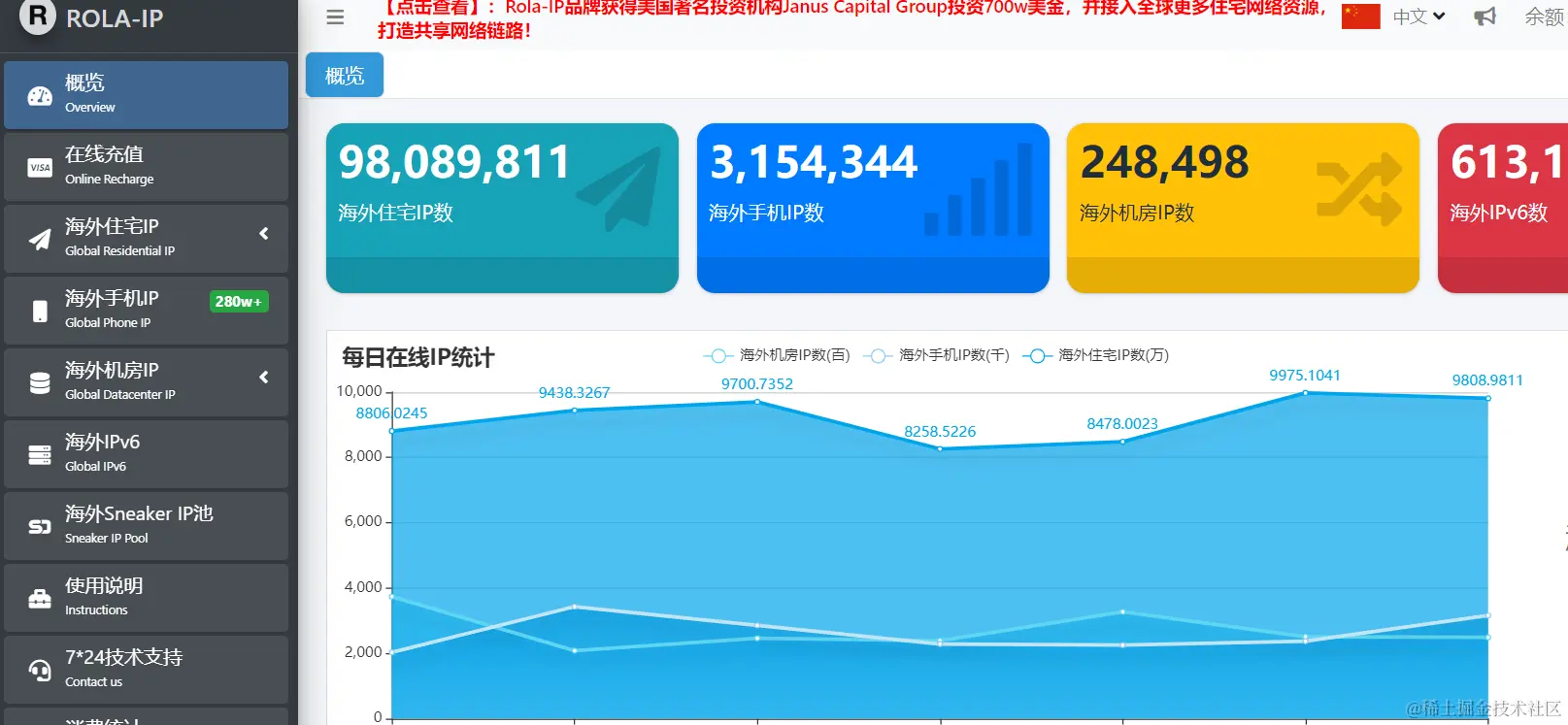Click the briefcase Instructions icon
The height and width of the screenshot is (725, 1568).
(40, 598)
